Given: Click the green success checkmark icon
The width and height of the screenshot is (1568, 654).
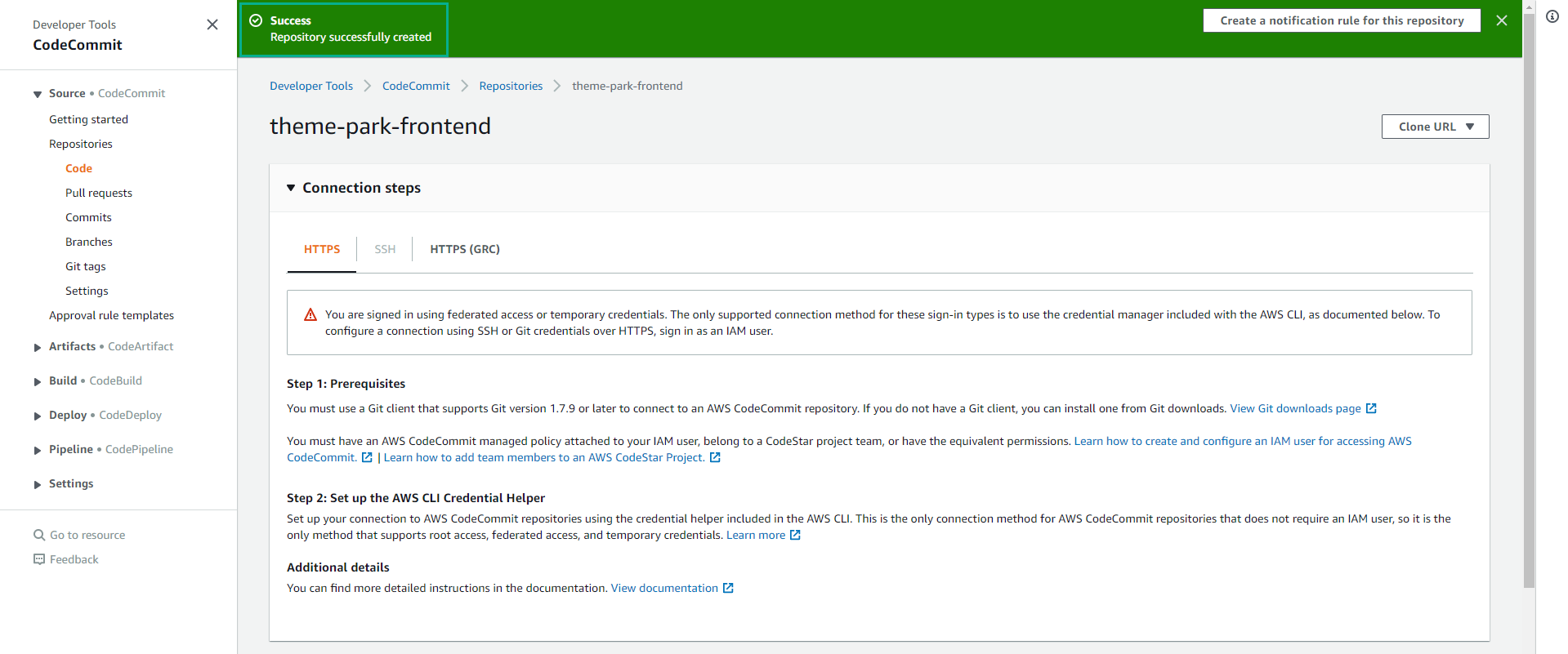Looking at the screenshot, I should [256, 20].
